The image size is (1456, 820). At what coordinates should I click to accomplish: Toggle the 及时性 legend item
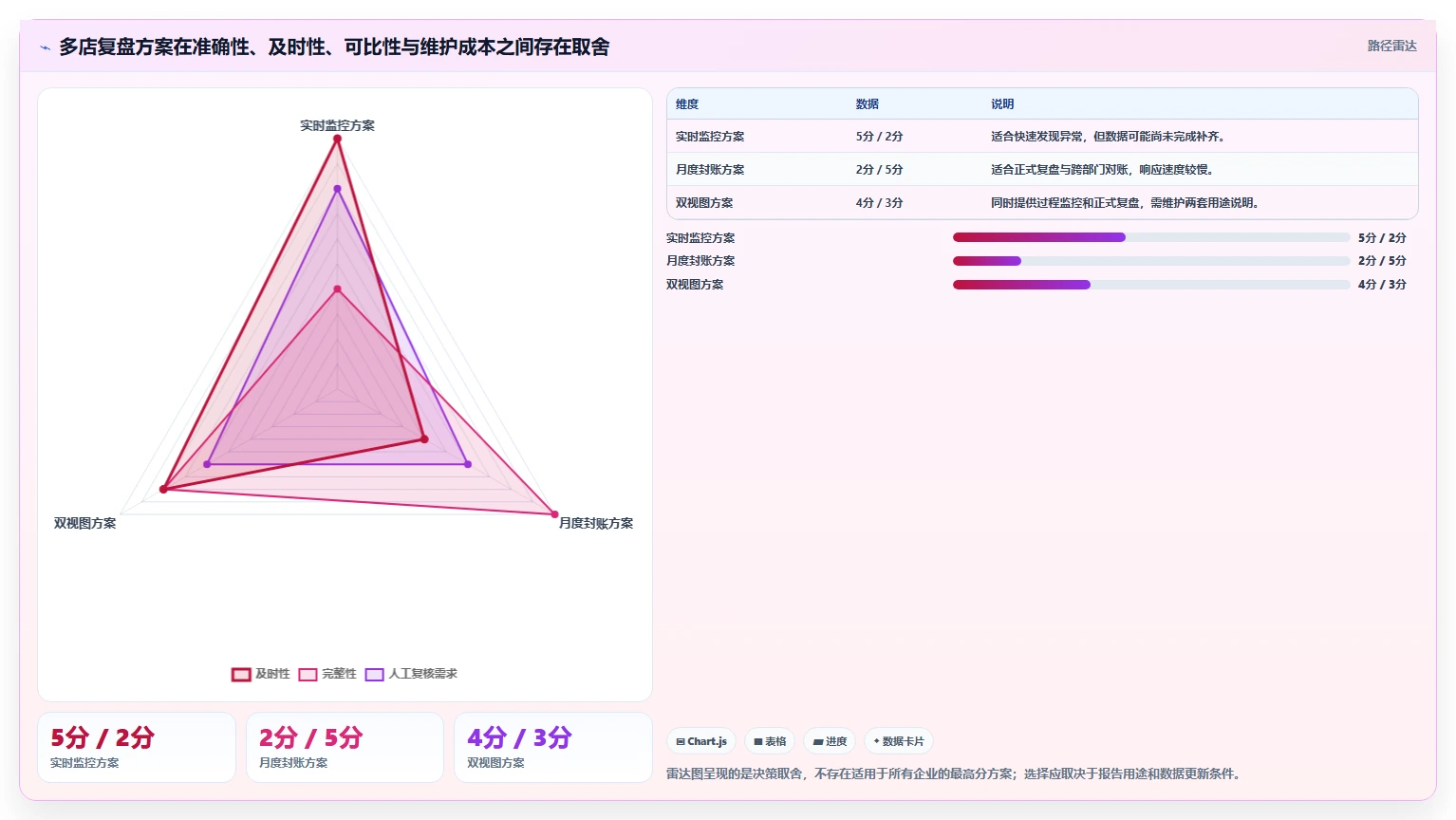(261, 674)
